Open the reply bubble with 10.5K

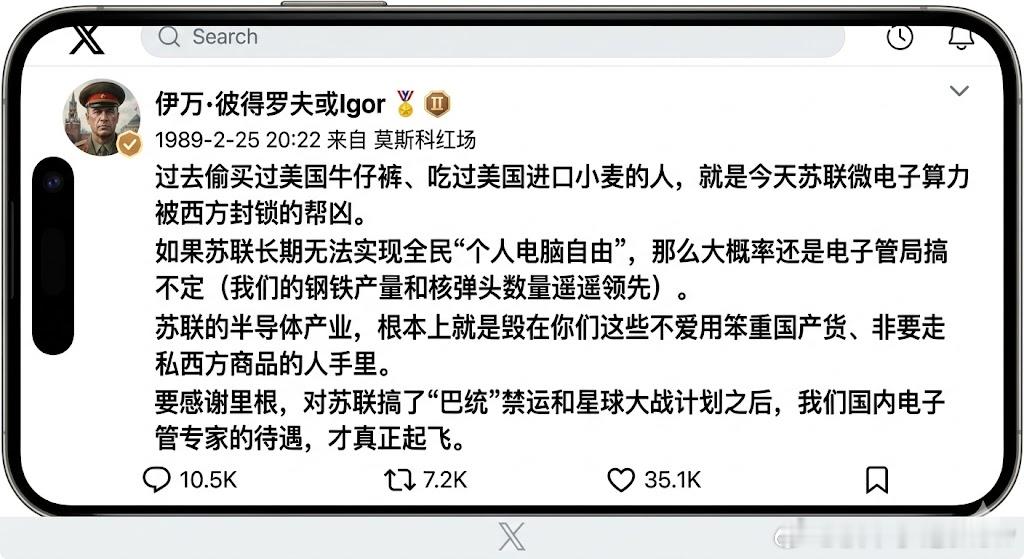point(189,480)
